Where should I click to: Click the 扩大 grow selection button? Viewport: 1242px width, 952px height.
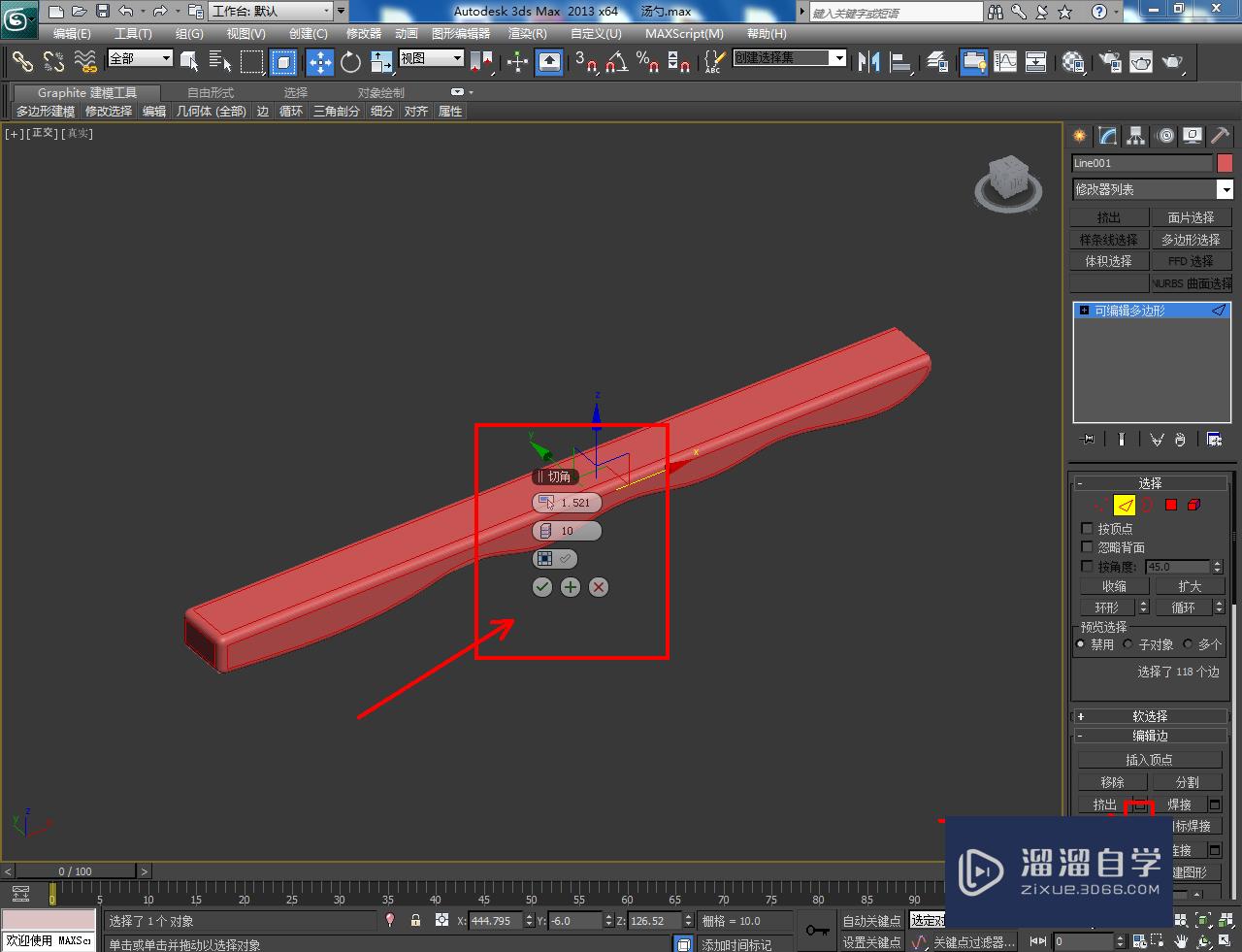pyautogui.click(x=1190, y=586)
